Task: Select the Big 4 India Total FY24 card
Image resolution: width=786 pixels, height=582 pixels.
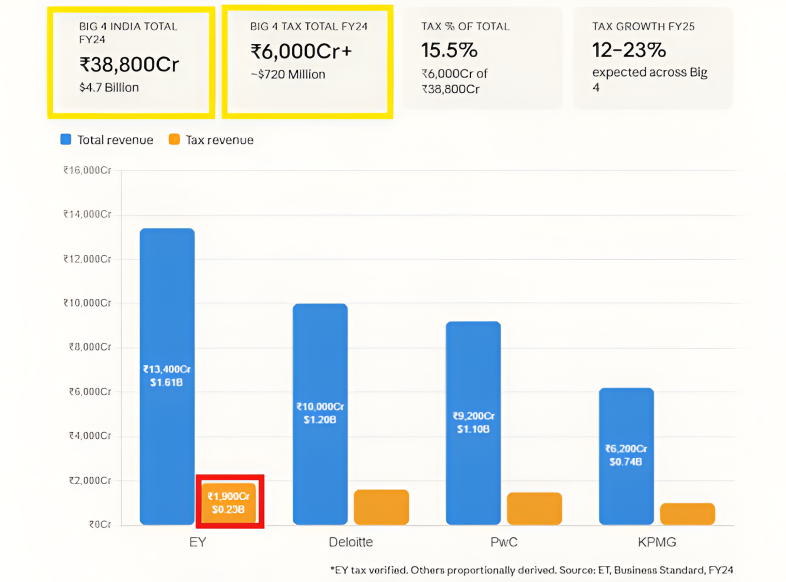Action: (131, 60)
